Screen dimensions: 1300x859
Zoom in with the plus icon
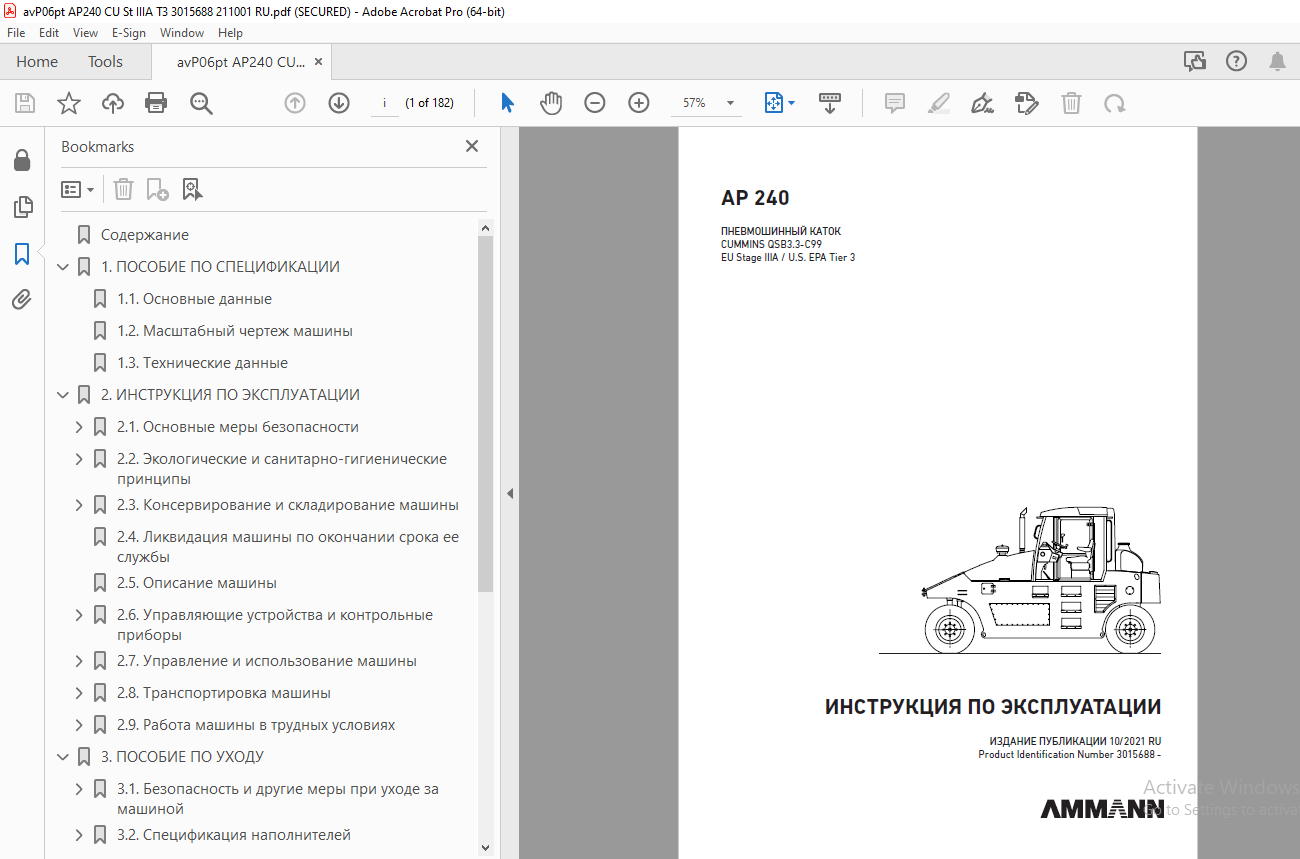click(x=639, y=103)
